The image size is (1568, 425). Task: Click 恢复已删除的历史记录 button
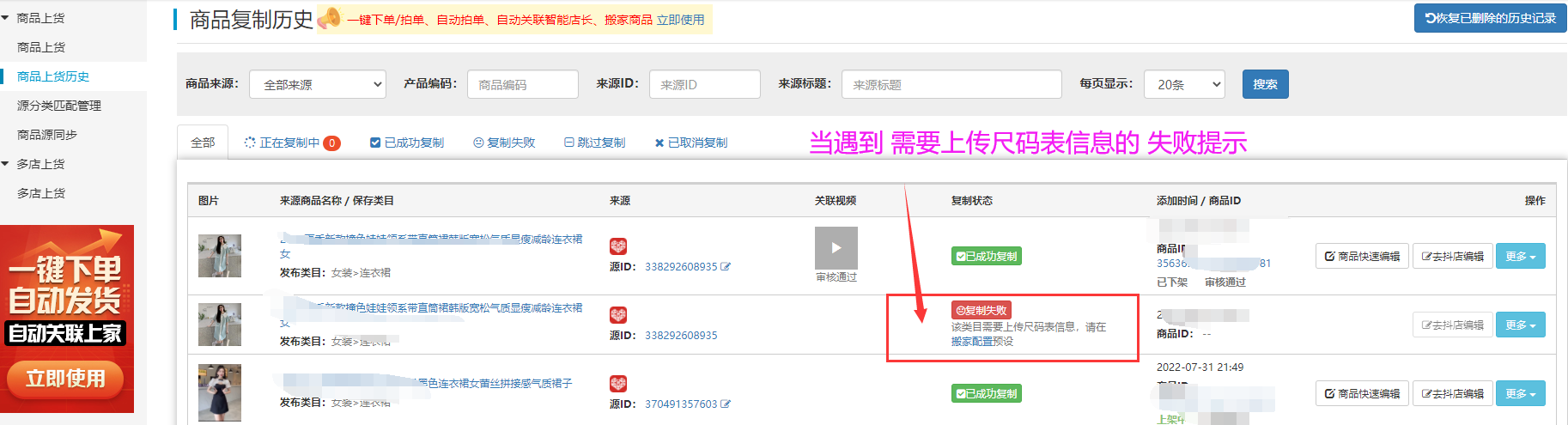(1490, 18)
